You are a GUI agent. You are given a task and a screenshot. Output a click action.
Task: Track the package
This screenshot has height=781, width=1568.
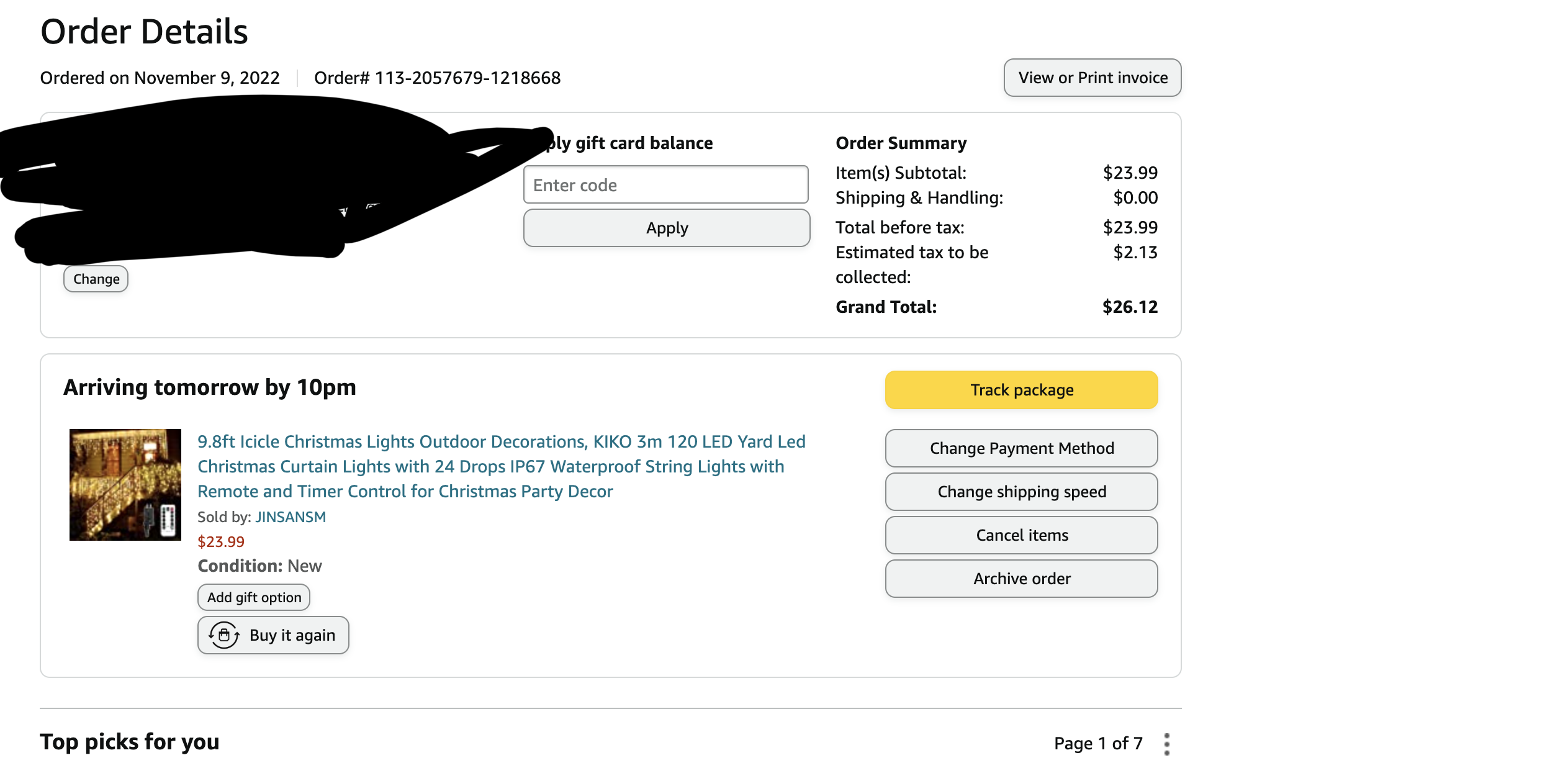[1022, 390]
